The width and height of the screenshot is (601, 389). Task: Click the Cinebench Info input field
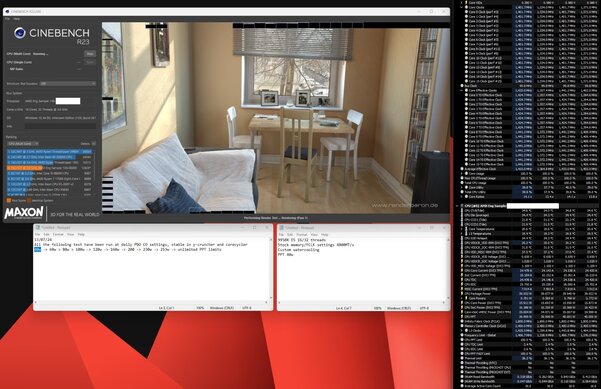tap(61, 126)
